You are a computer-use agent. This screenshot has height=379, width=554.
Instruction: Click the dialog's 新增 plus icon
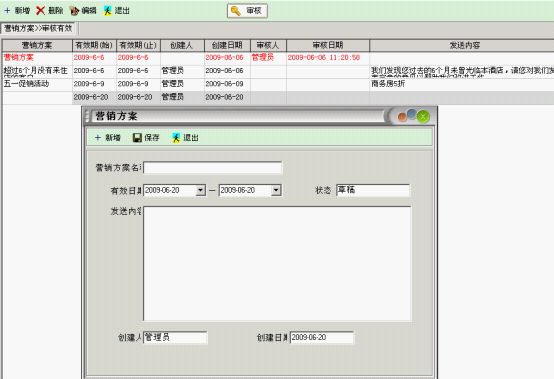[x=98, y=137]
